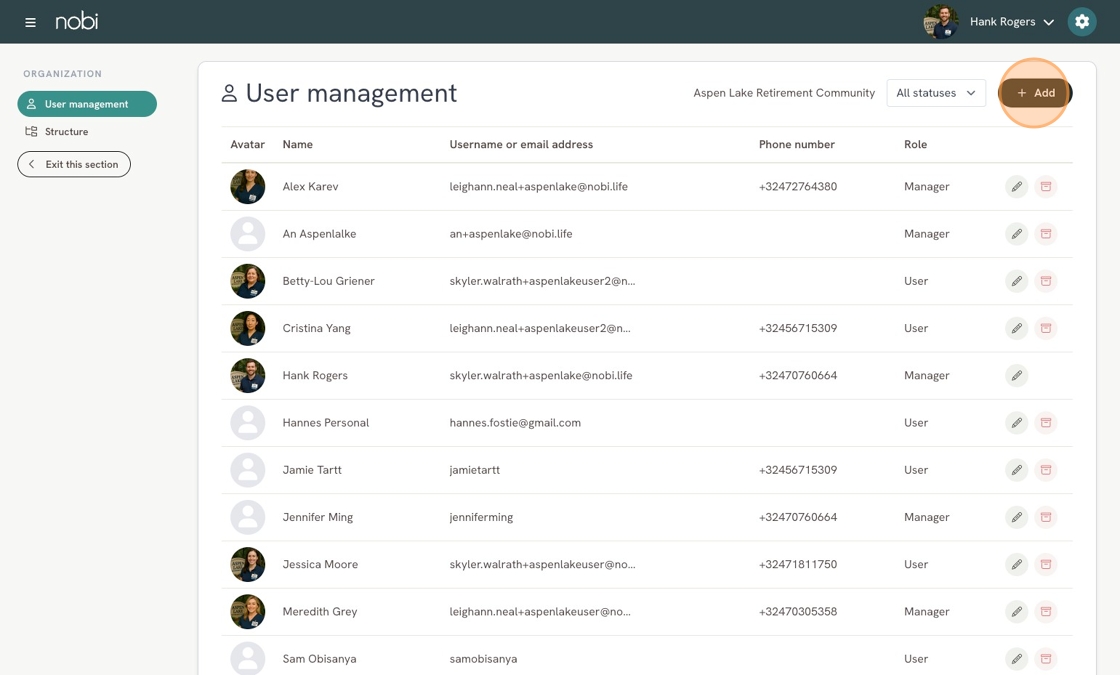Archive Jennifer Ming's account
Screen dimensions: 1120x675
pos(1046,517)
